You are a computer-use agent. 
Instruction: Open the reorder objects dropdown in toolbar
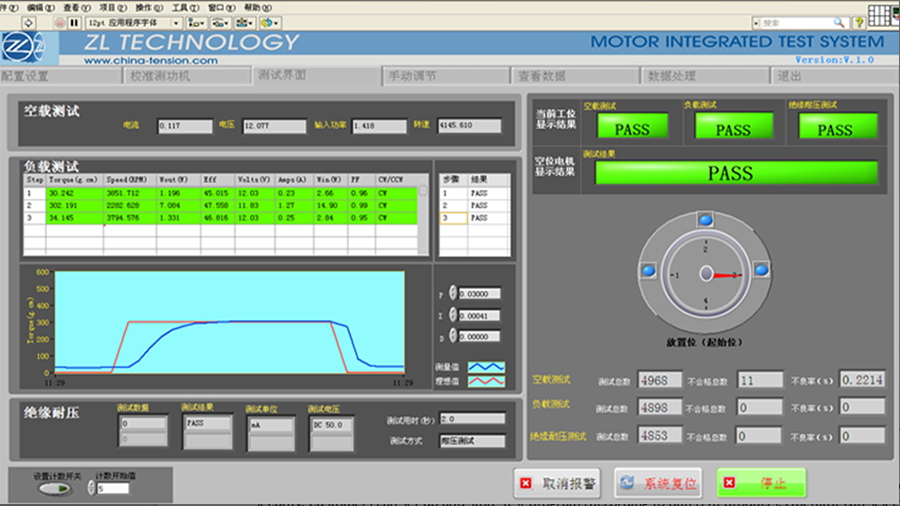pos(269,22)
